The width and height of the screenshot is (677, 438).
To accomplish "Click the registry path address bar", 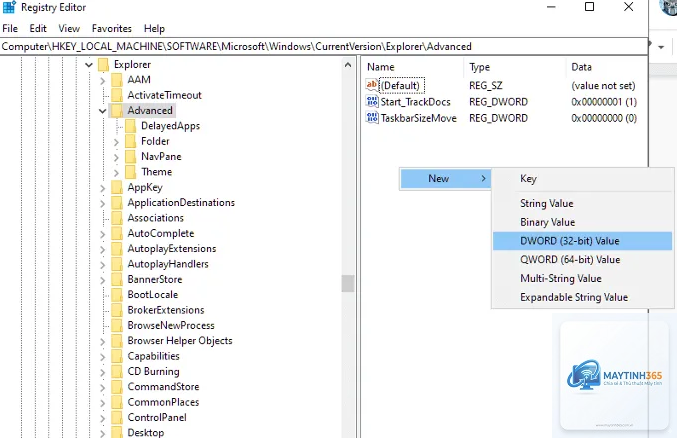I will [x=324, y=47].
